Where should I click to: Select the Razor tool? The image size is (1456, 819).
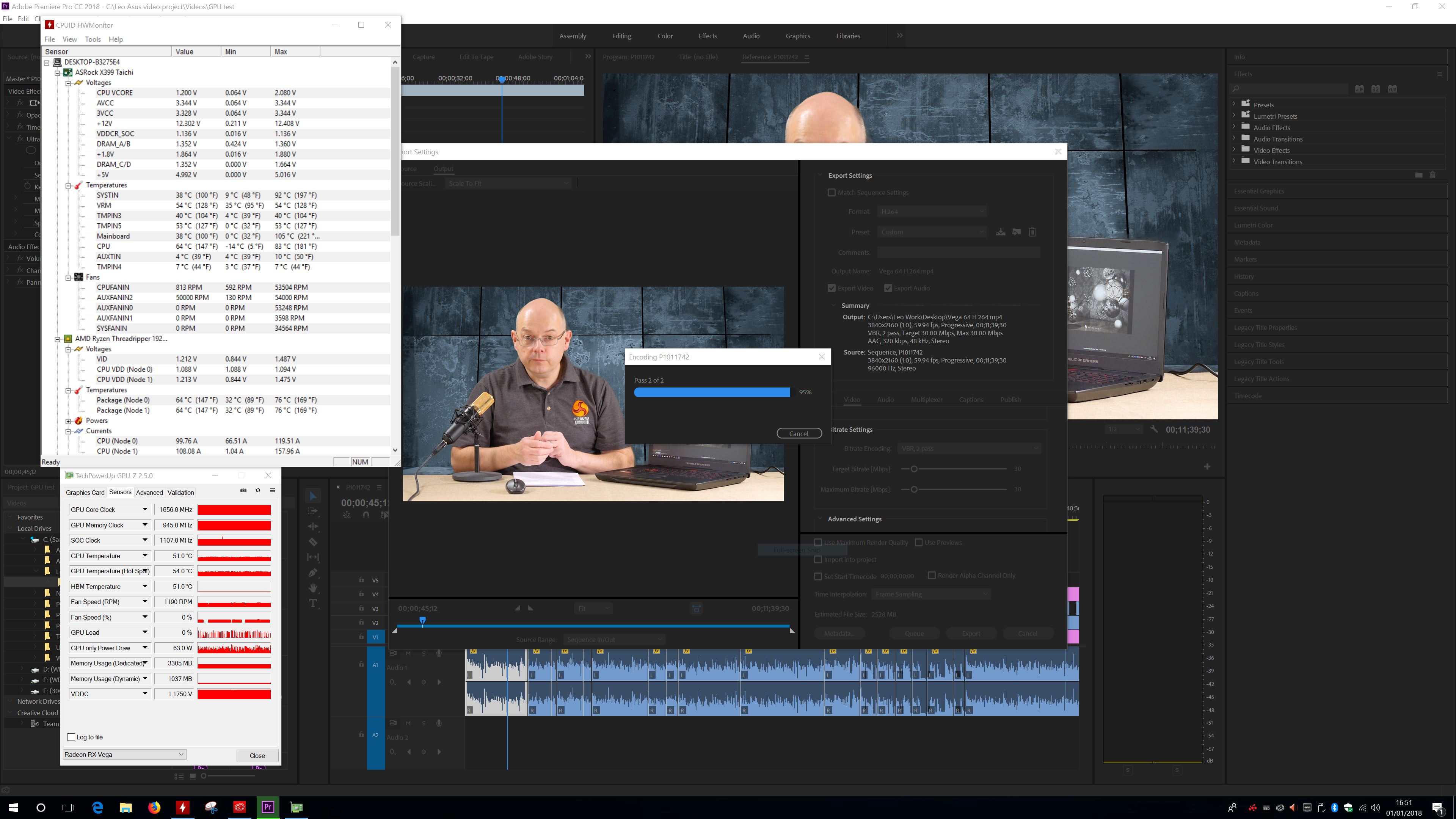point(313,541)
